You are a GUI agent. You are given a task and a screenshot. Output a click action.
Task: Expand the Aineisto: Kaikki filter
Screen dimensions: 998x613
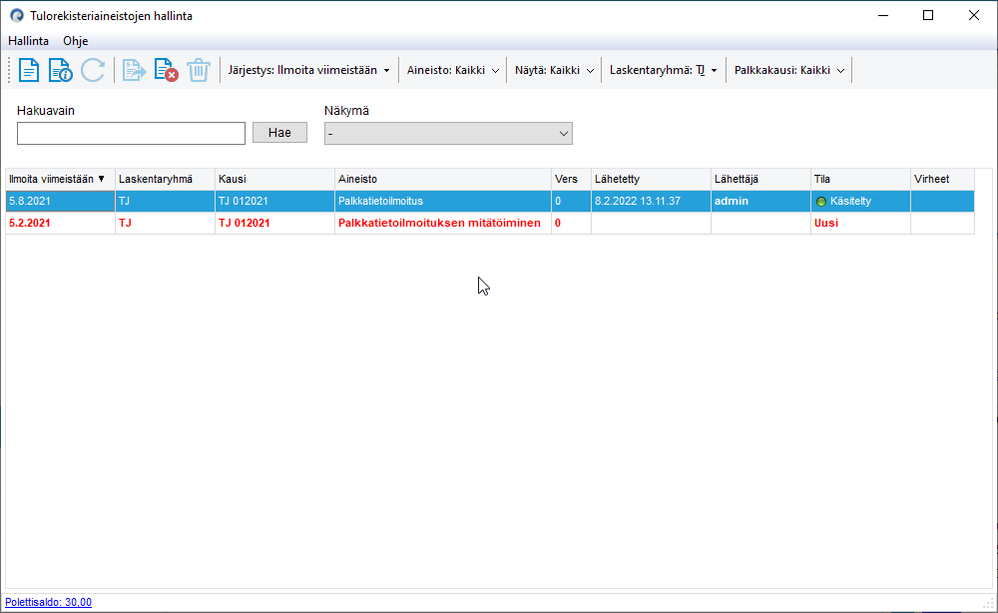click(x=453, y=70)
